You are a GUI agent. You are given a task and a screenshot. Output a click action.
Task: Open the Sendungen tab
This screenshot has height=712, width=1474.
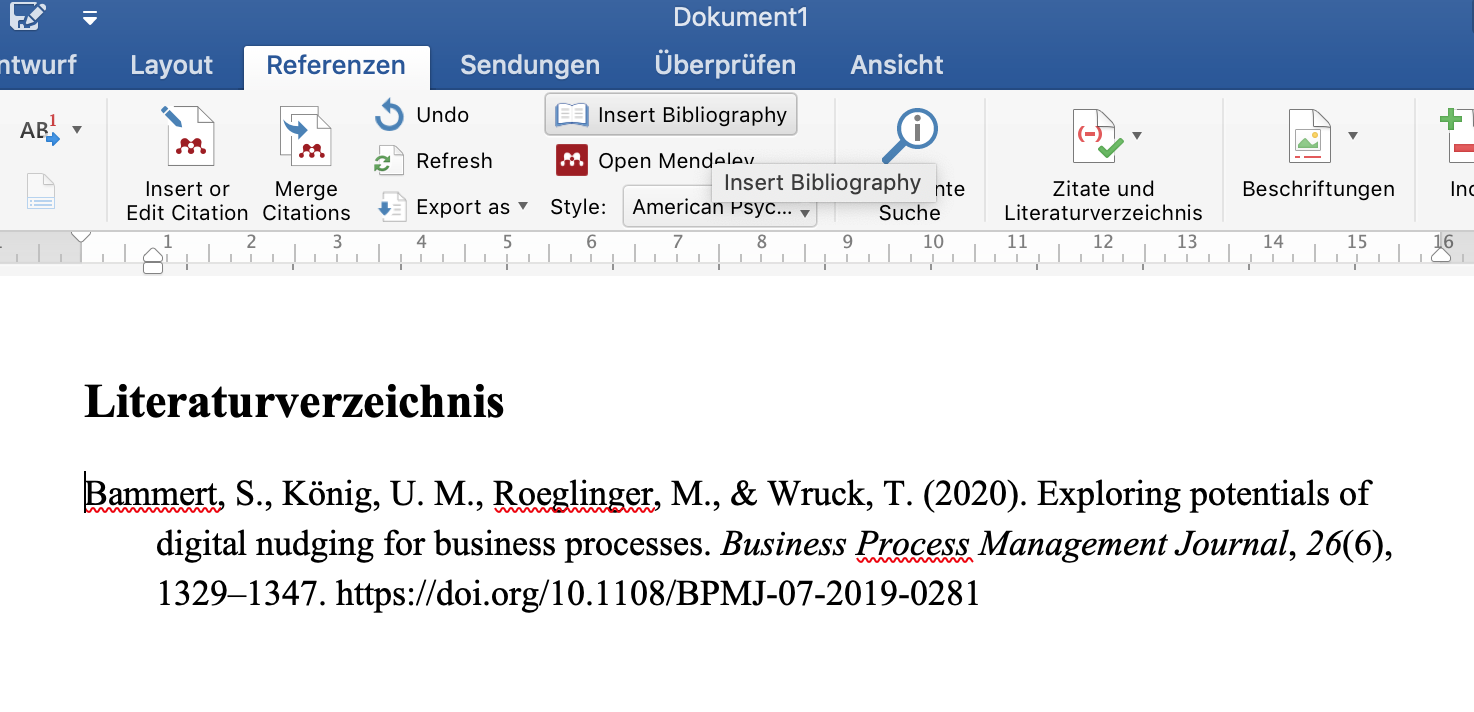529,66
